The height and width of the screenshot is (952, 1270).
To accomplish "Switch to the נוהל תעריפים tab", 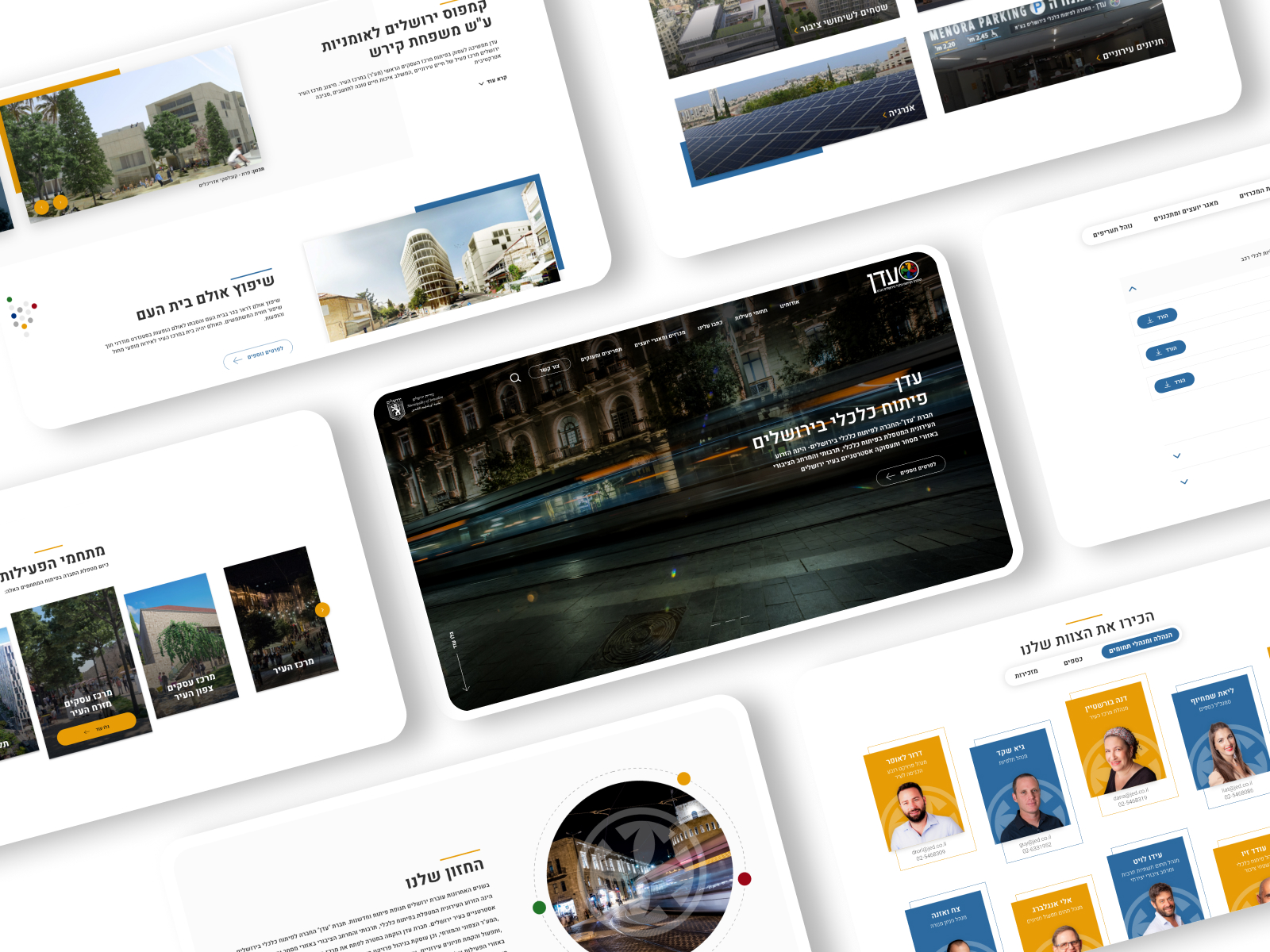I will tap(1113, 231).
